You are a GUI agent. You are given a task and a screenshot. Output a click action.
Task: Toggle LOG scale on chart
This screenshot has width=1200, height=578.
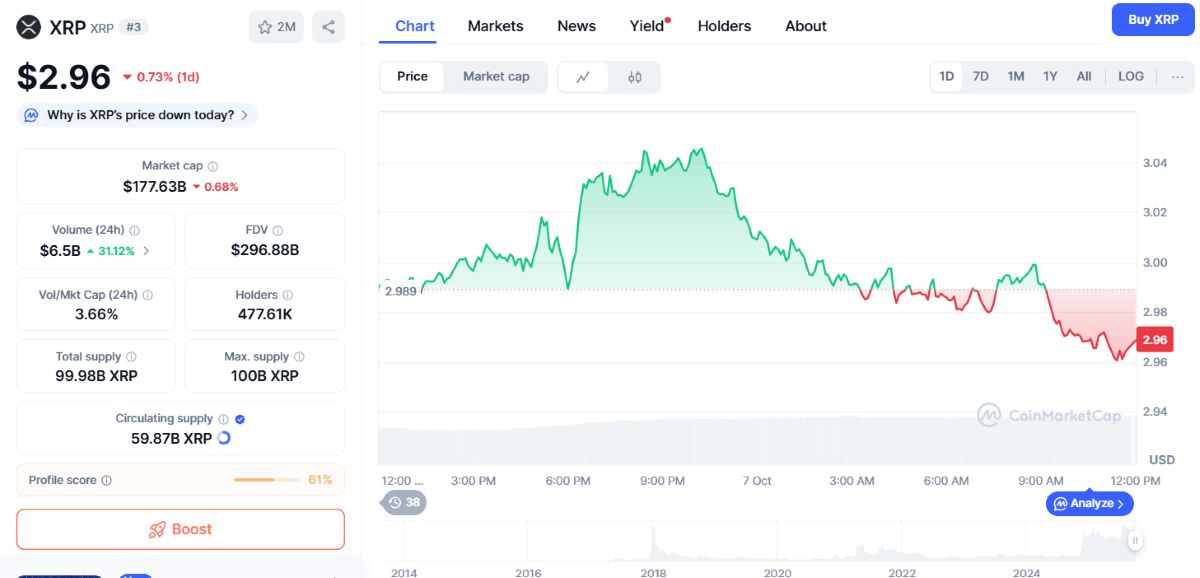(x=1131, y=76)
